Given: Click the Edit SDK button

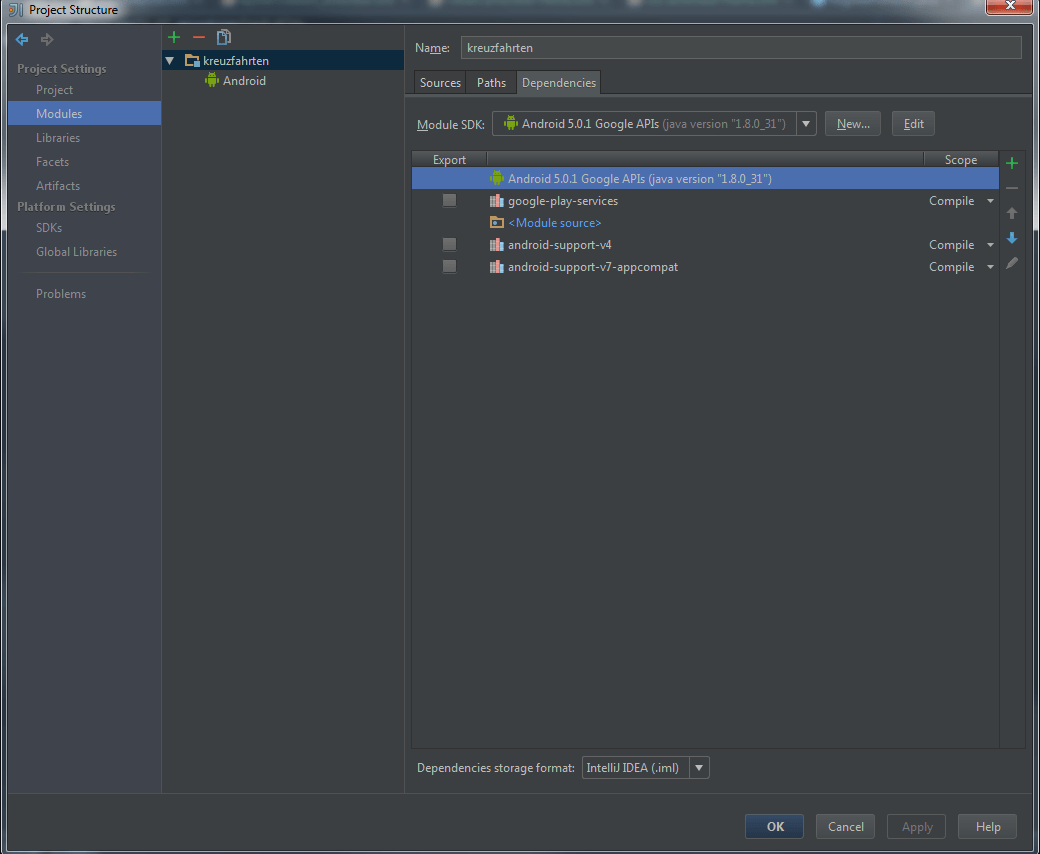Looking at the screenshot, I should coord(913,124).
